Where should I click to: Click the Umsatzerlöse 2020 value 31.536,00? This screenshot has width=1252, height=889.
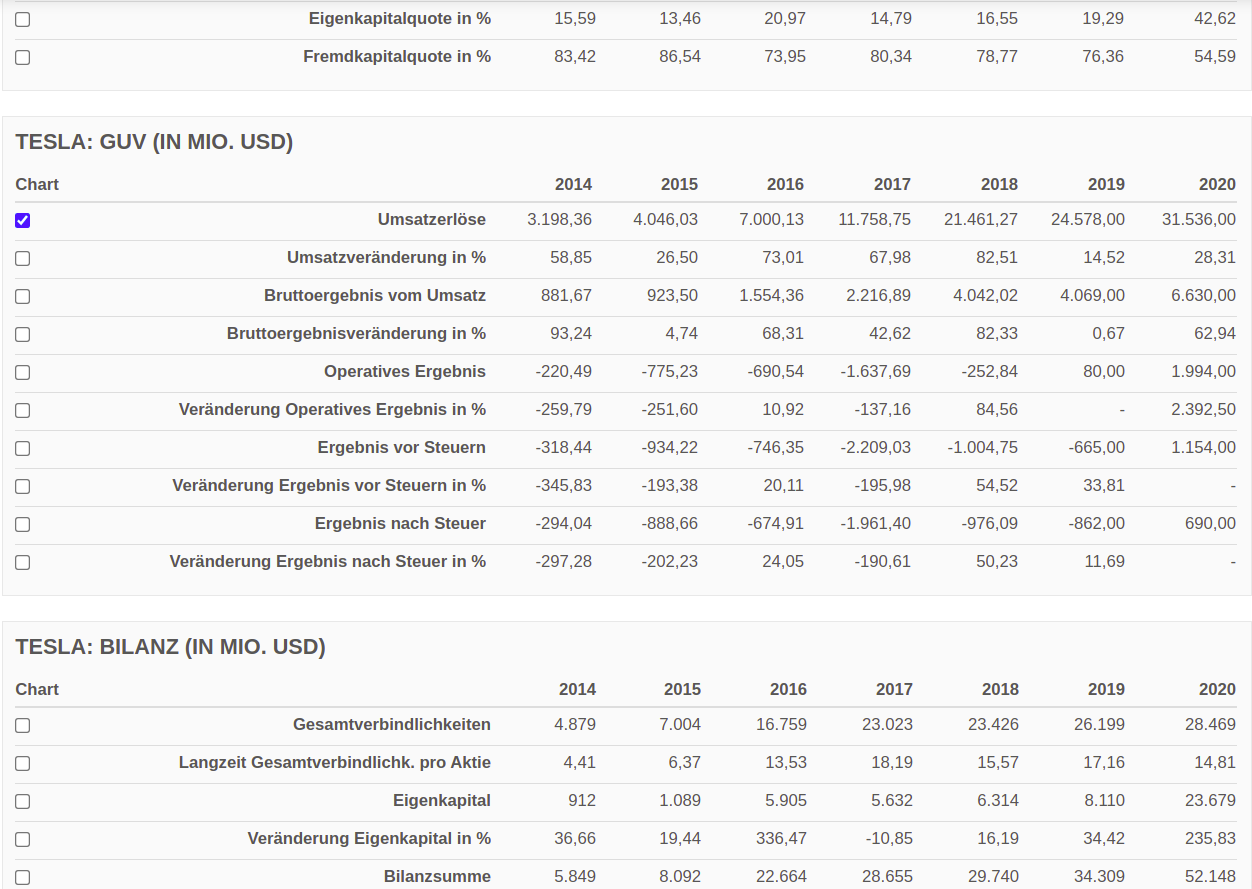click(1198, 219)
